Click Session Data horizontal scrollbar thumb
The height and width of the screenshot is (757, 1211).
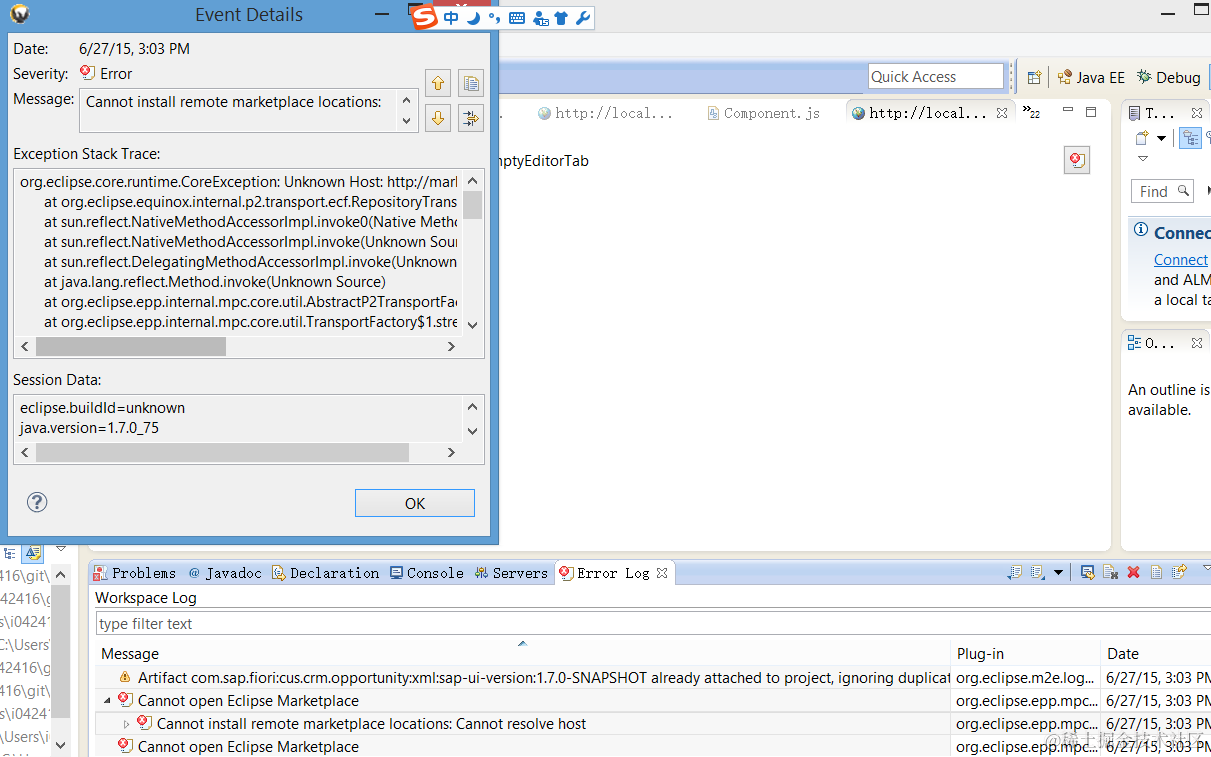point(222,452)
